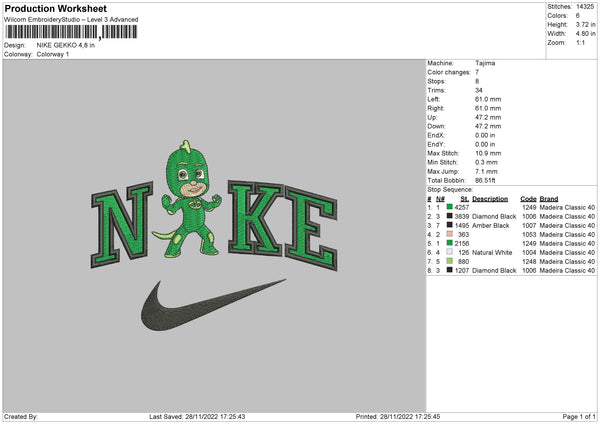Click the Up value "47.2 mm"
The width and height of the screenshot is (600, 424).
click(488, 117)
